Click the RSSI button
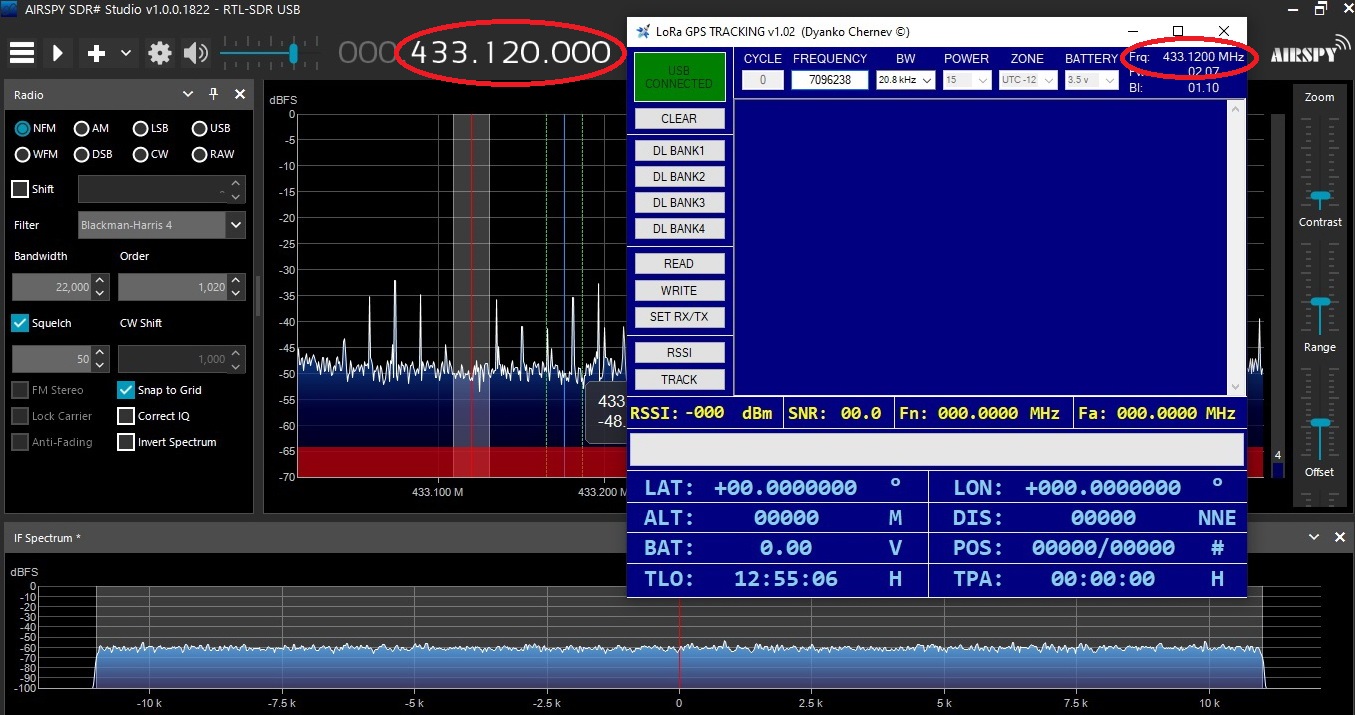The height and width of the screenshot is (715, 1355). [679, 353]
